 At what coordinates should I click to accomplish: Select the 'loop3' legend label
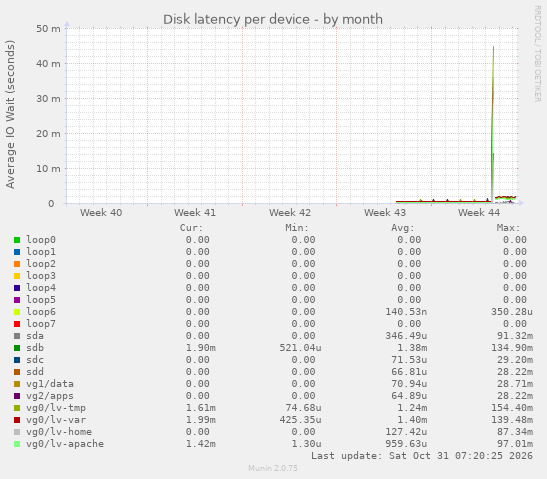coord(41,276)
